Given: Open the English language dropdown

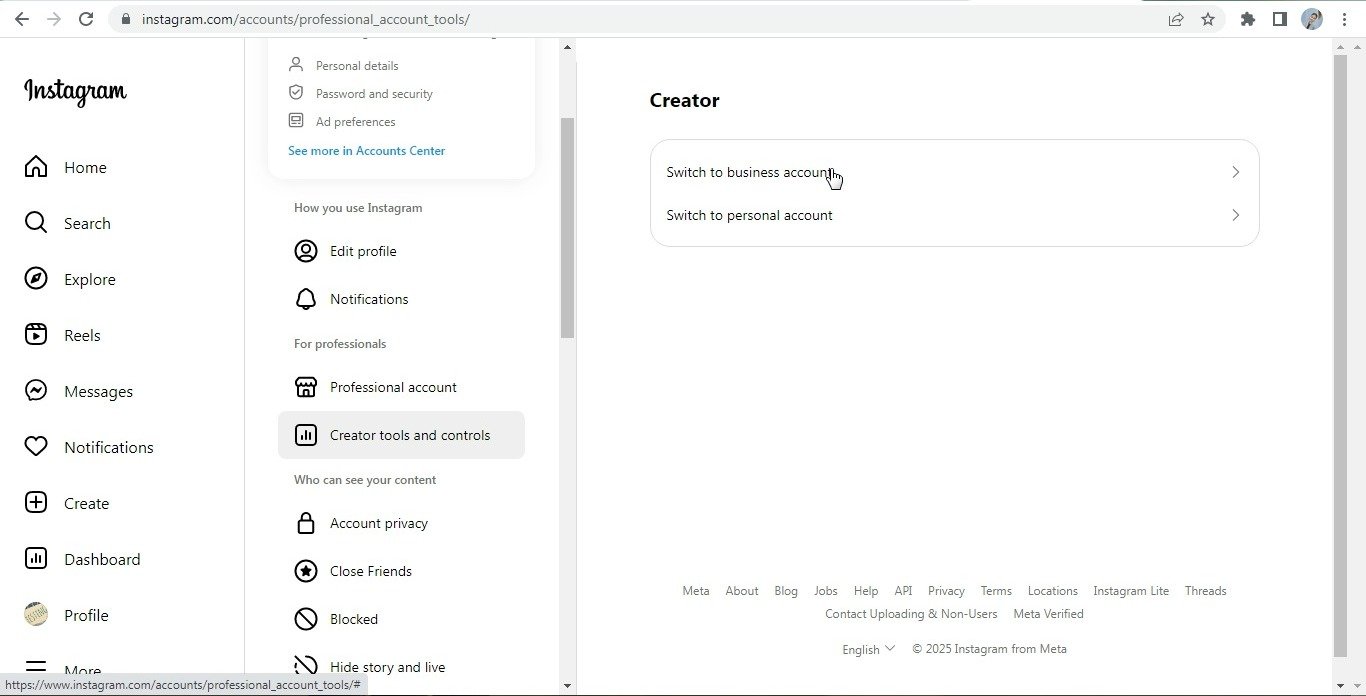Looking at the screenshot, I should click(x=868, y=649).
